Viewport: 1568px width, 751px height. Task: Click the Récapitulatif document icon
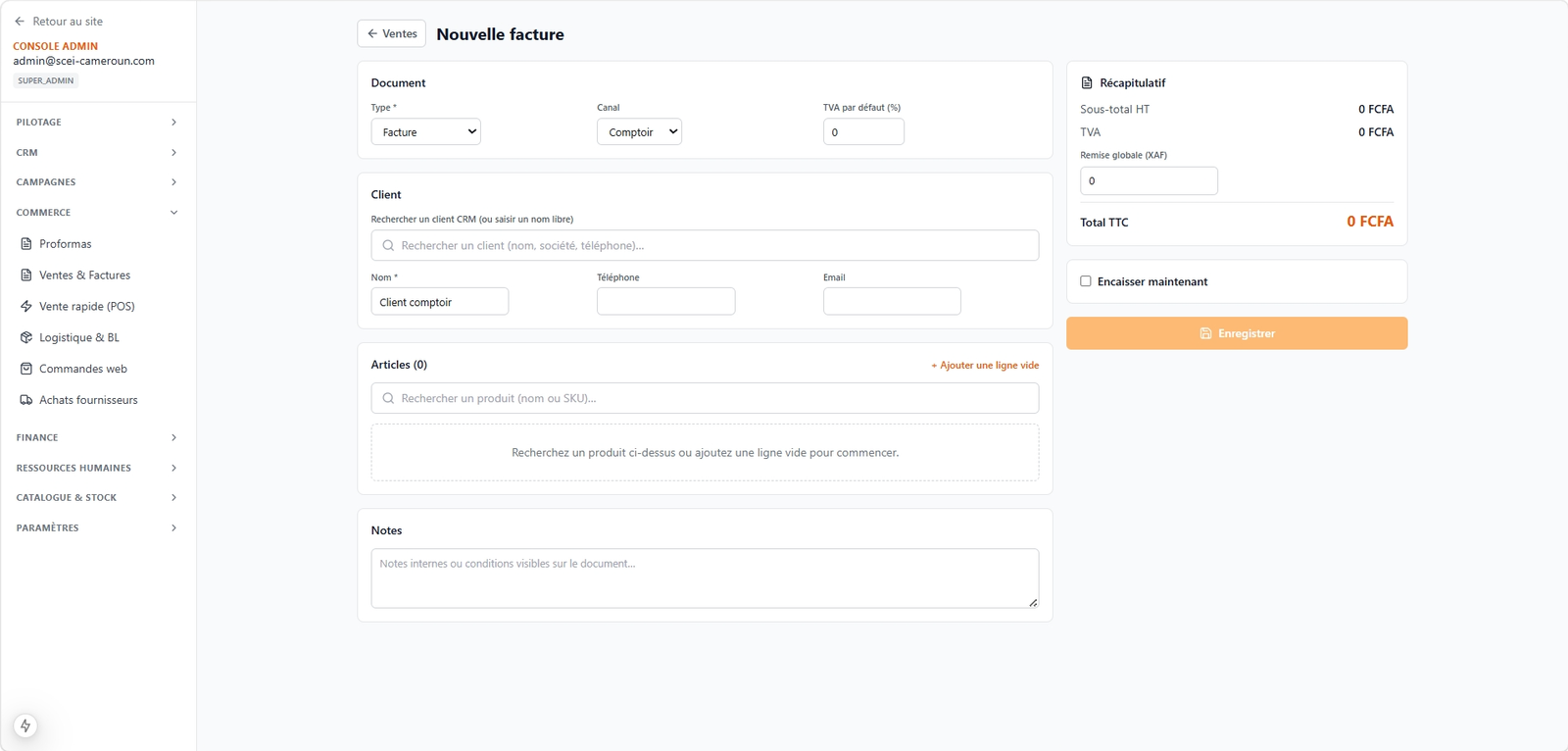(1087, 82)
